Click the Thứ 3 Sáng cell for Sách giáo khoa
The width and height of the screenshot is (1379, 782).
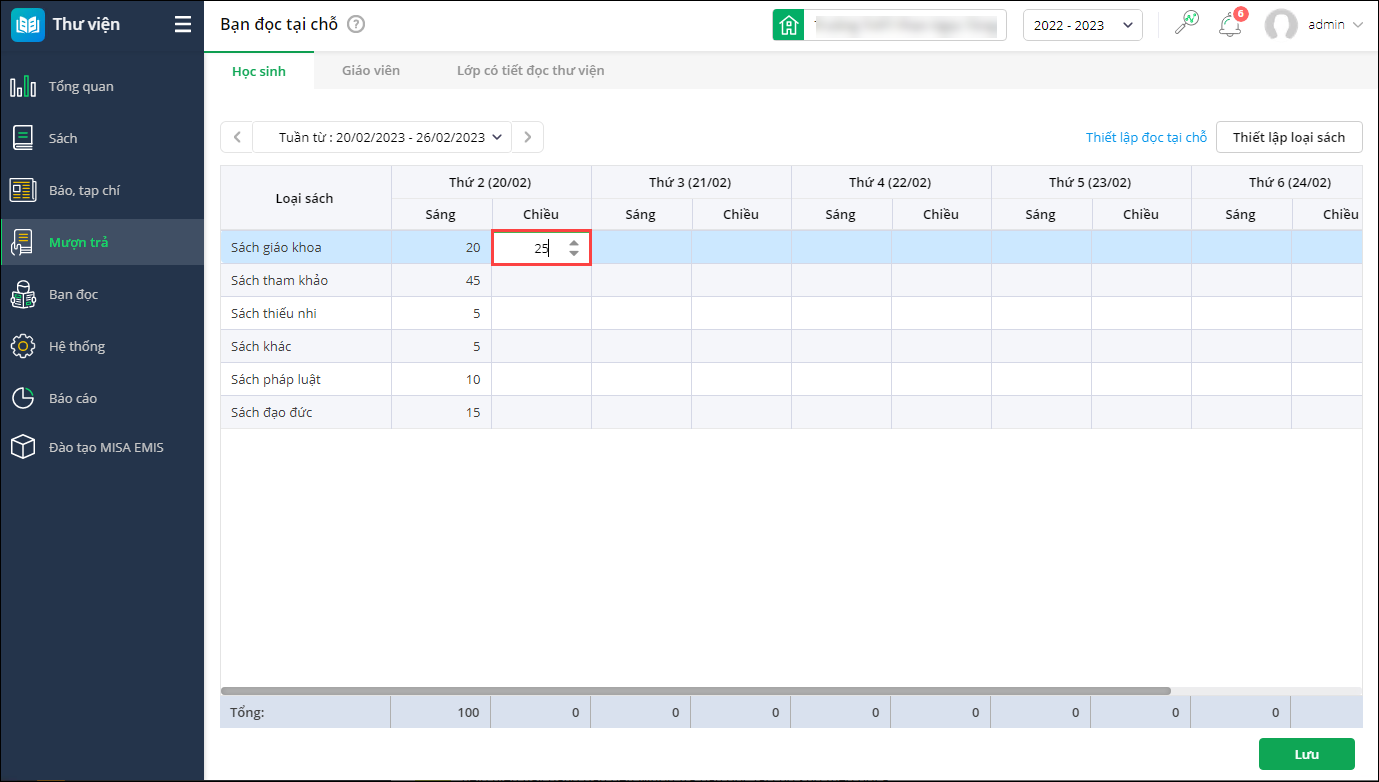pyautogui.click(x=641, y=248)
